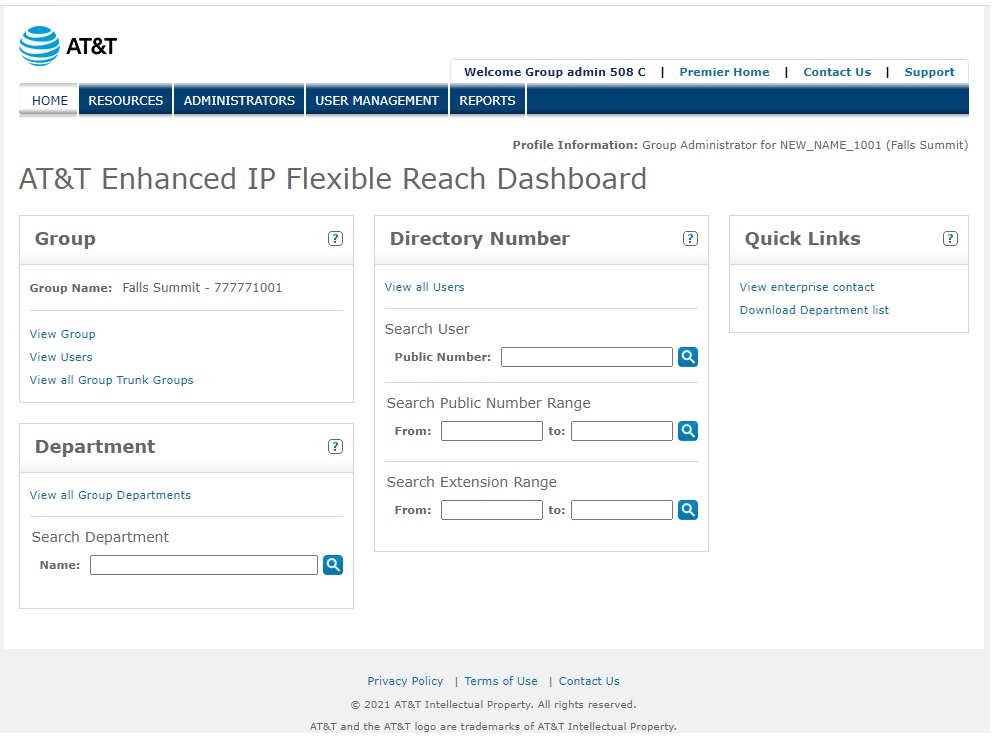Open the USER MANAGEMENT tab
The height and width of the screenshot is (744, 994).
pyautogui.click(x=377, y=101)
